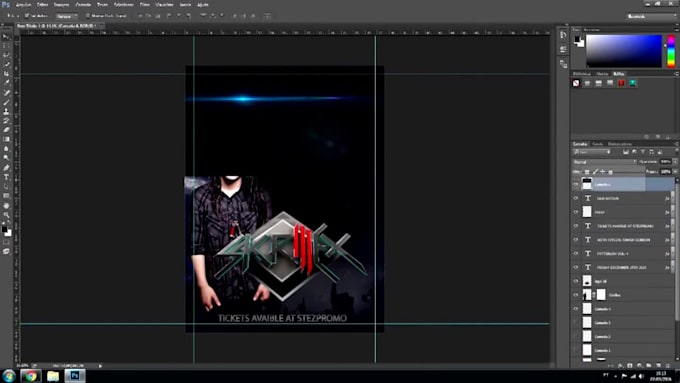
Task: Select the Move tool
Action: [x=6, y=36]
